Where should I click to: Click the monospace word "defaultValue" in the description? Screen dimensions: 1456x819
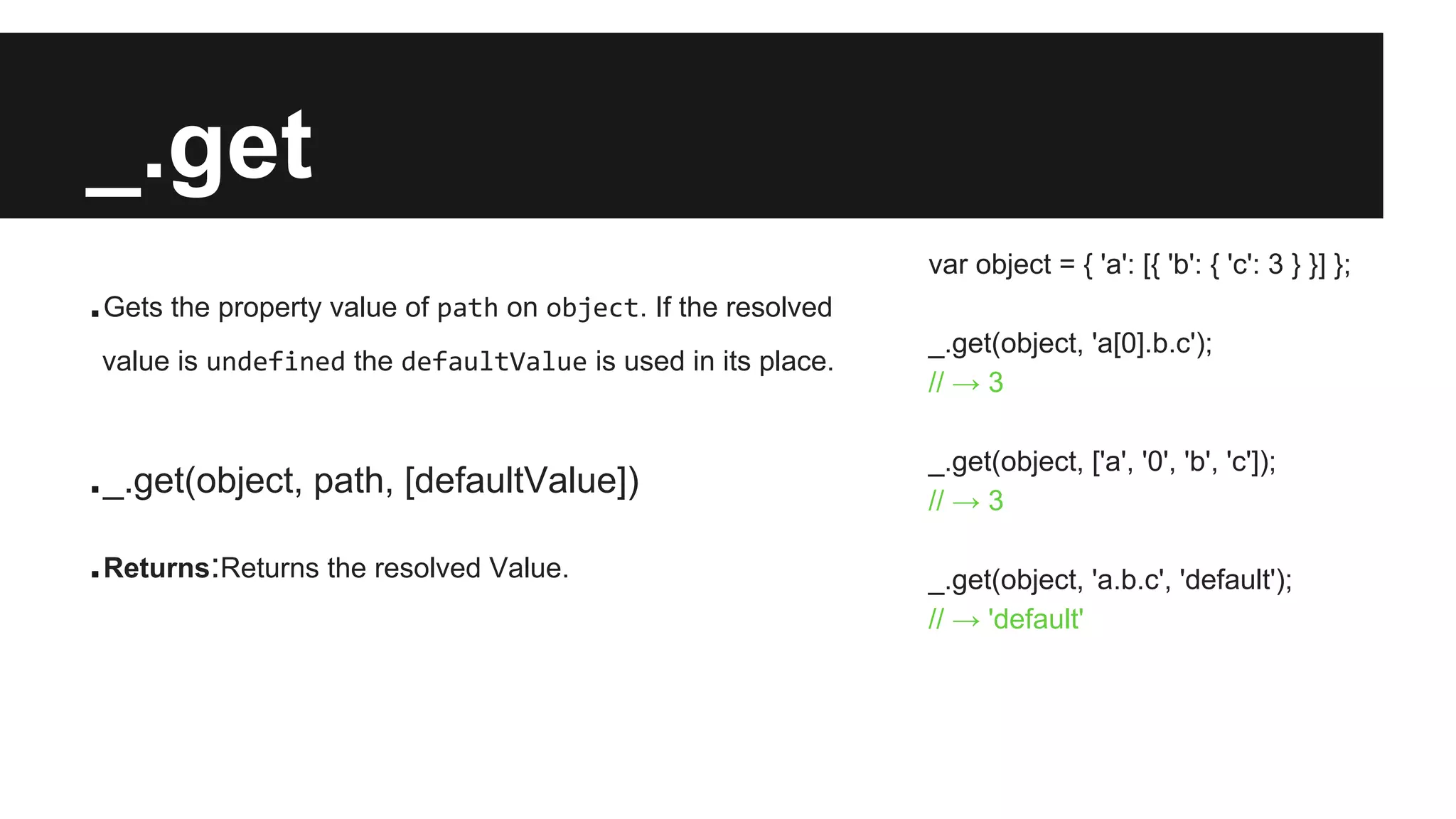493,362
